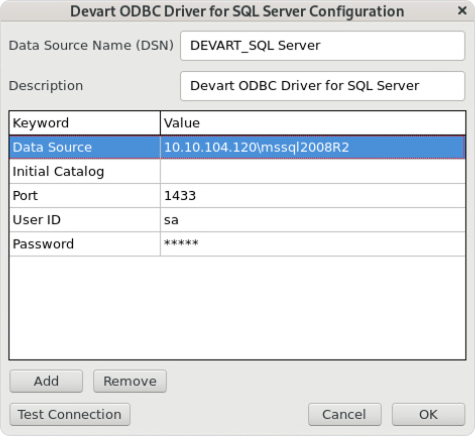Viewport: 475px width, 436px height.
Task: Select the User ID keyword cell
Action: coord(85,220)
